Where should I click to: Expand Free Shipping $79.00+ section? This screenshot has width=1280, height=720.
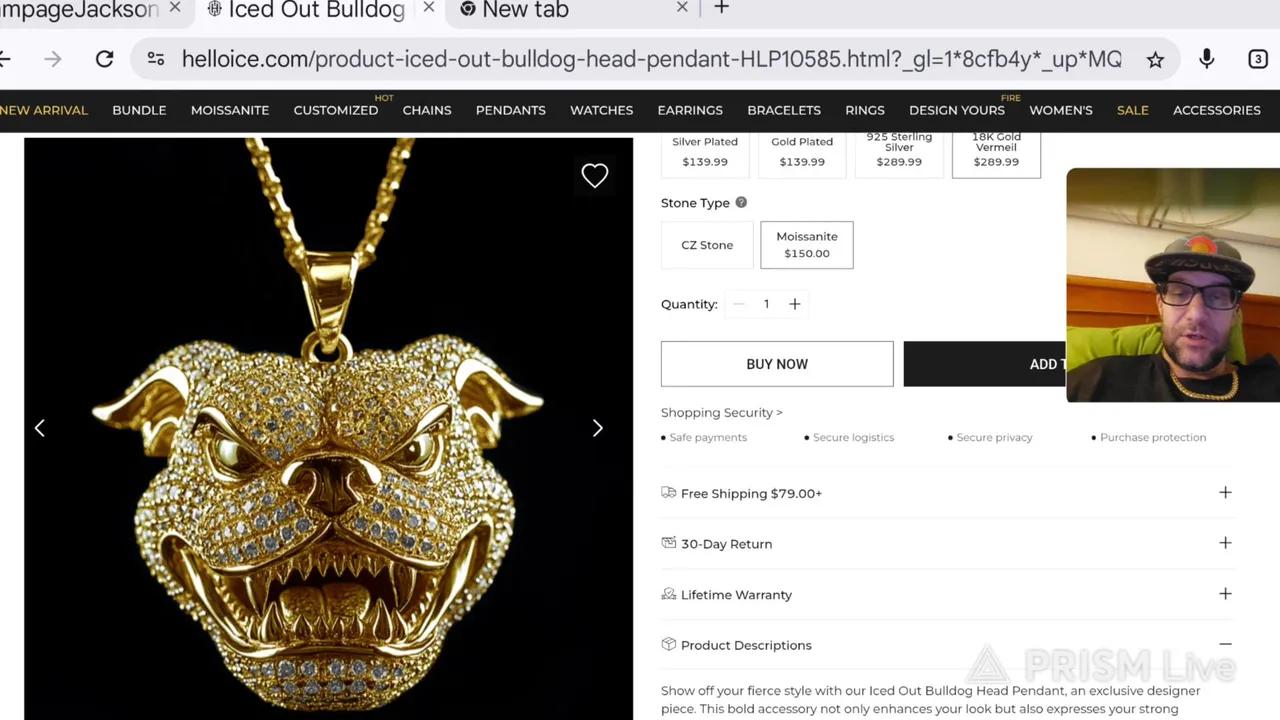pyautogui.click(x=948, y=493)
